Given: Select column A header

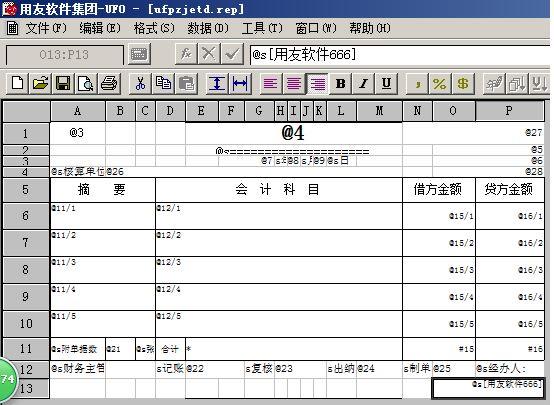Looking at the screenshot, I should (x=78, y=111).
